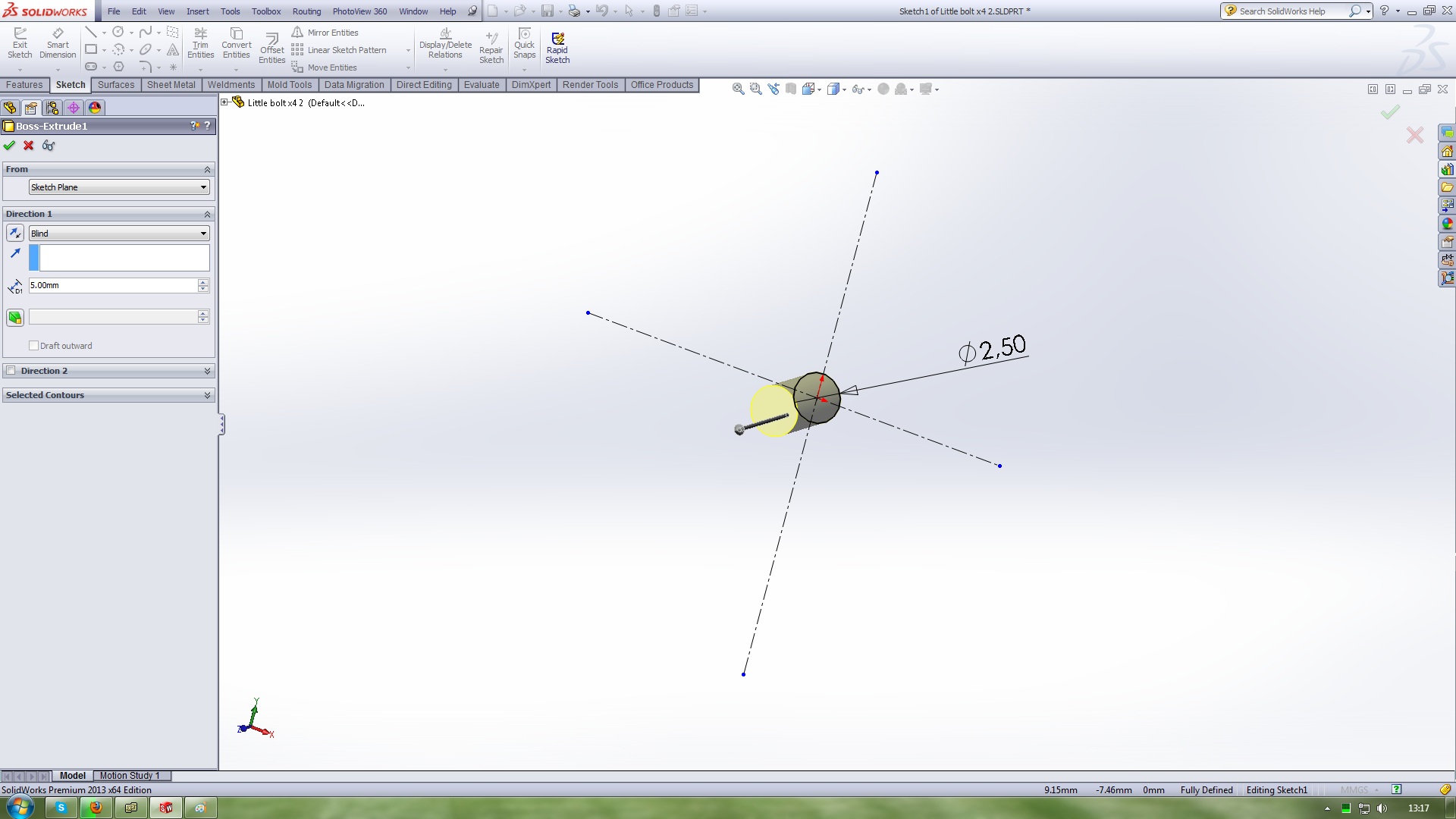Select the Polygon sketch tool
Image resolution: width=1456 pixels, height=819 pixels.
pos(118,67)
